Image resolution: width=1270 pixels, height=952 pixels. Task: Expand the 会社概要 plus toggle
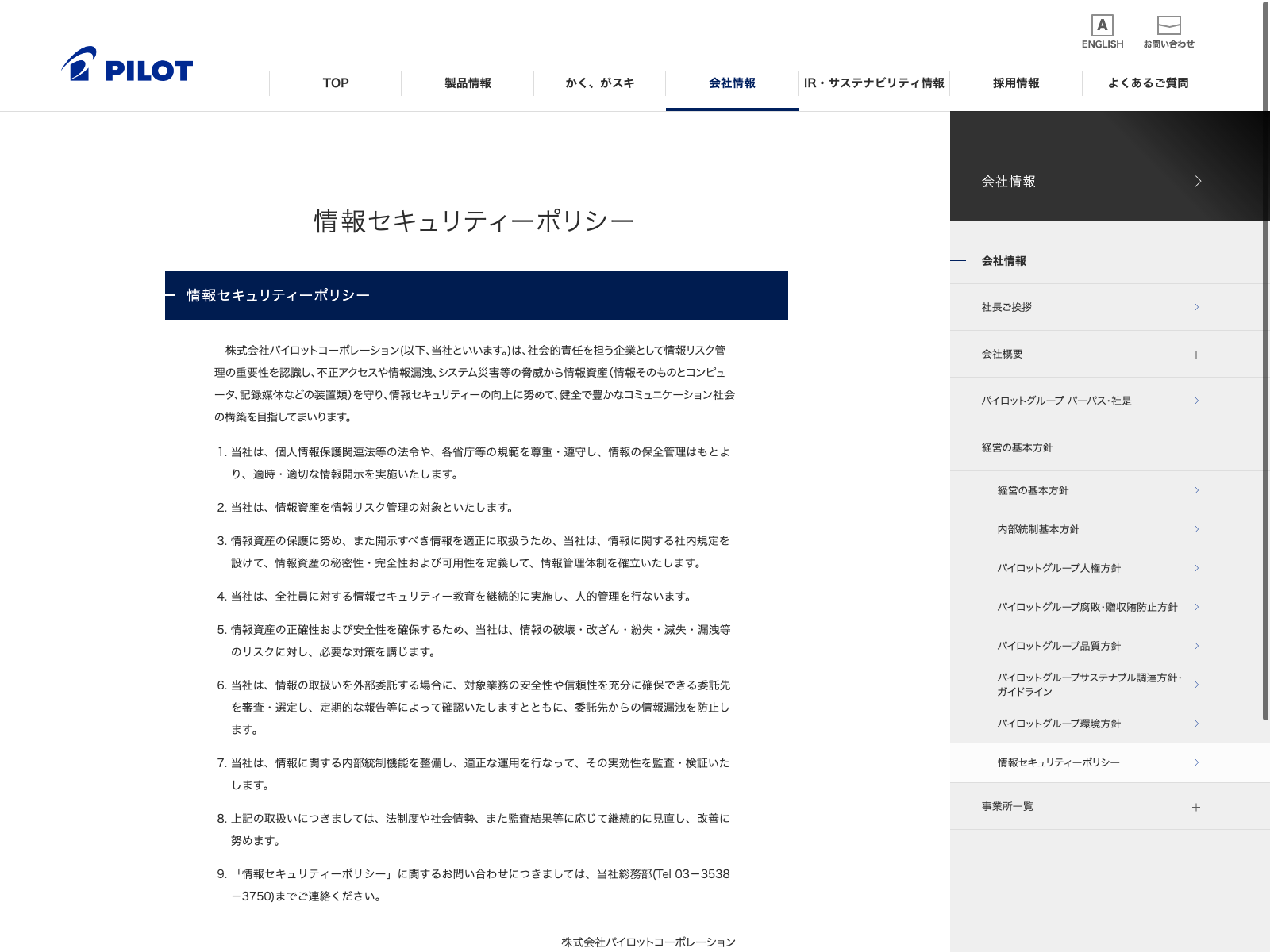(x=1196, y=355)
